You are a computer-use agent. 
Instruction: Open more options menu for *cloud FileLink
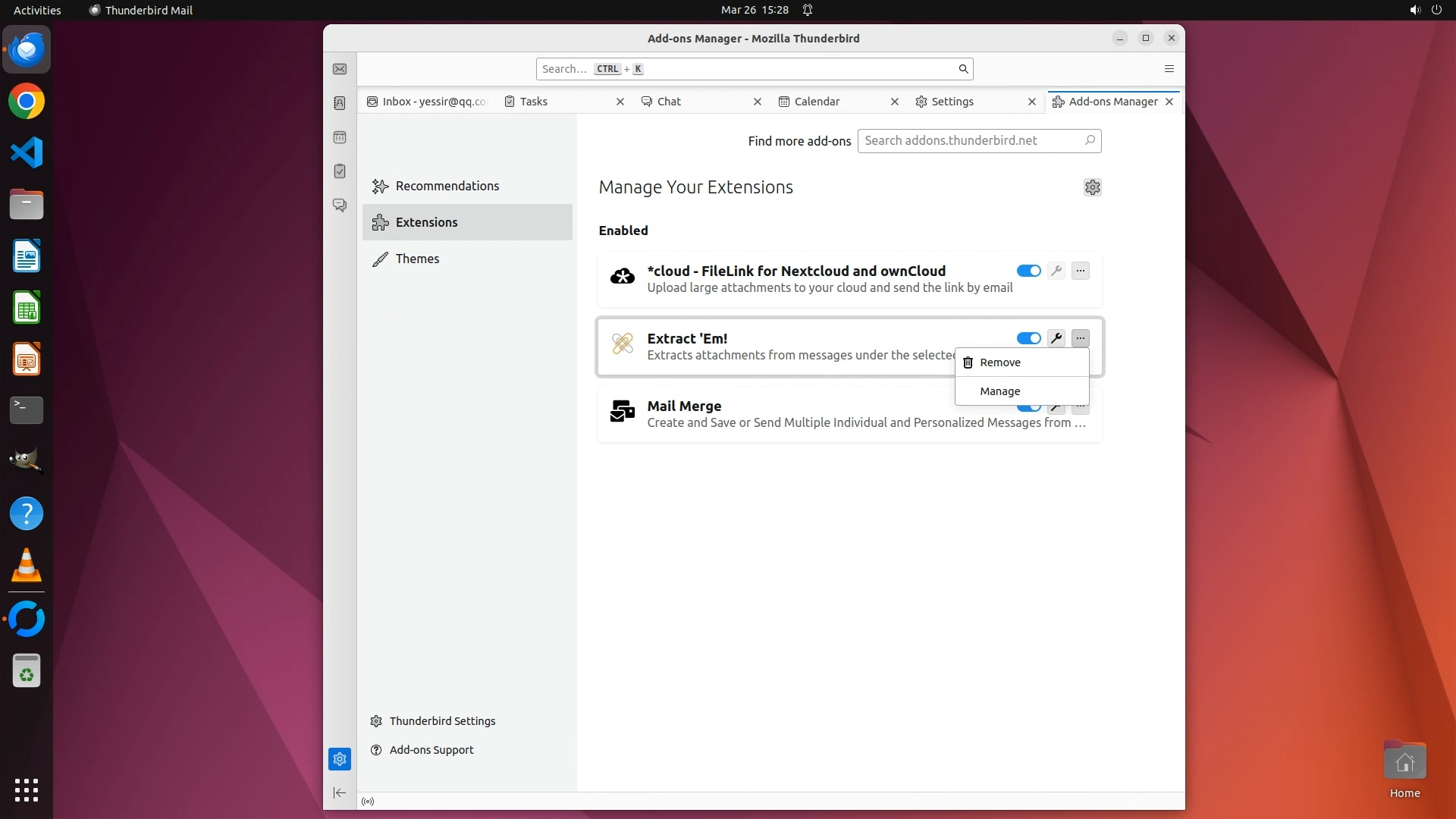(x=1081, y=271)
